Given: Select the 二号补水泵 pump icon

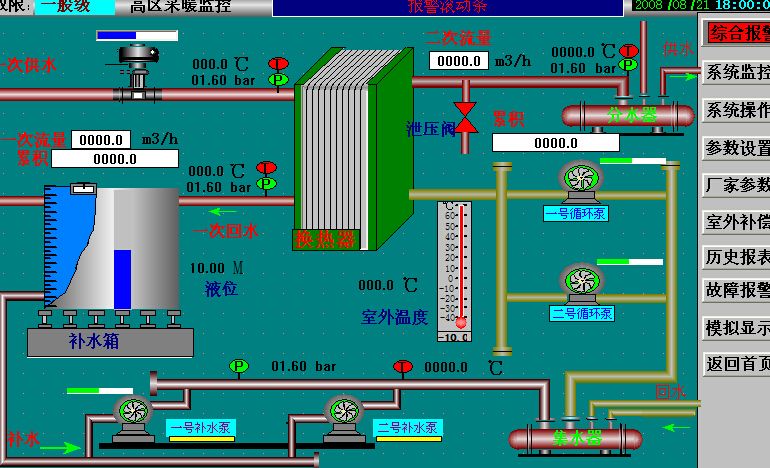Looking at the screenshot, I should pyautogui.click(x=341, y=413).
